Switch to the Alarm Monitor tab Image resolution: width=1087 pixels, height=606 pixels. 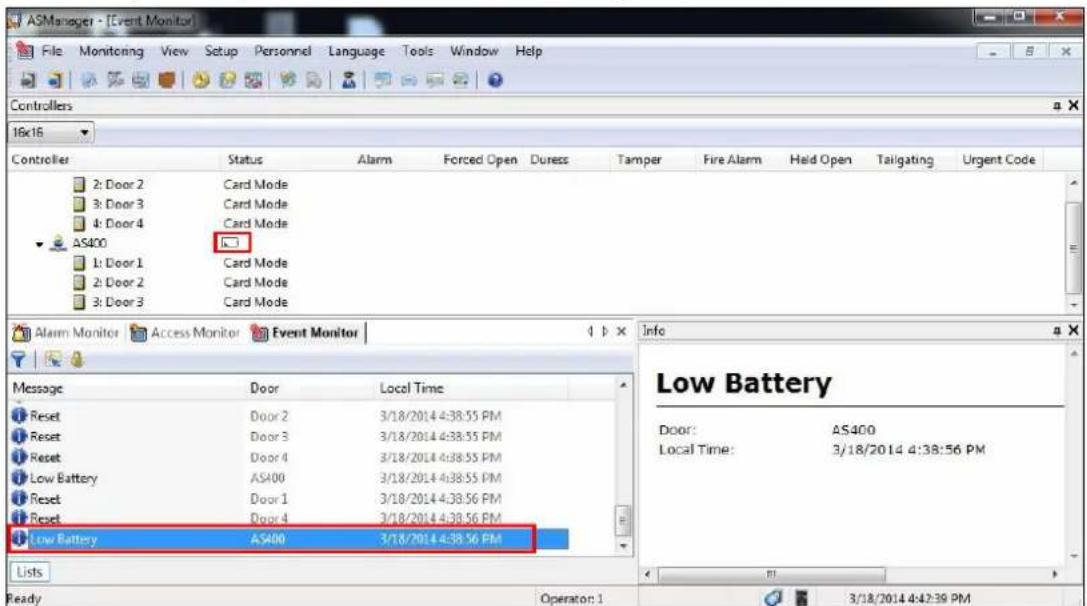pyautogui.click(x=67, y=333)
